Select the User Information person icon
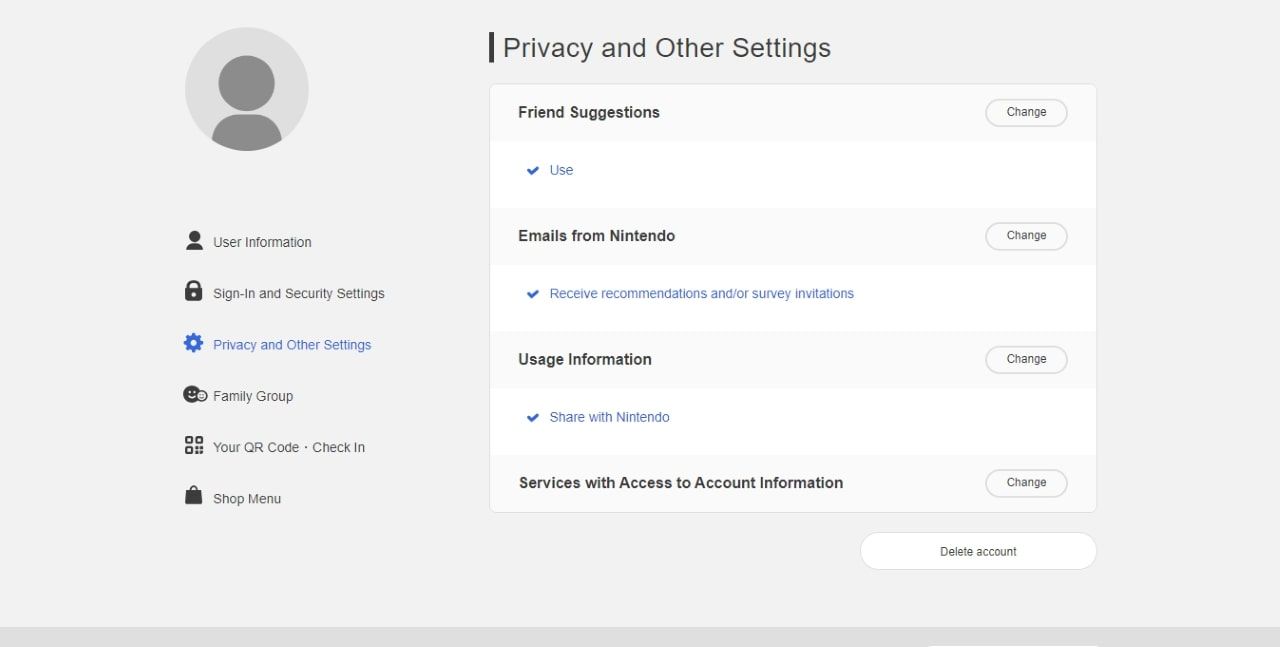 193,240
